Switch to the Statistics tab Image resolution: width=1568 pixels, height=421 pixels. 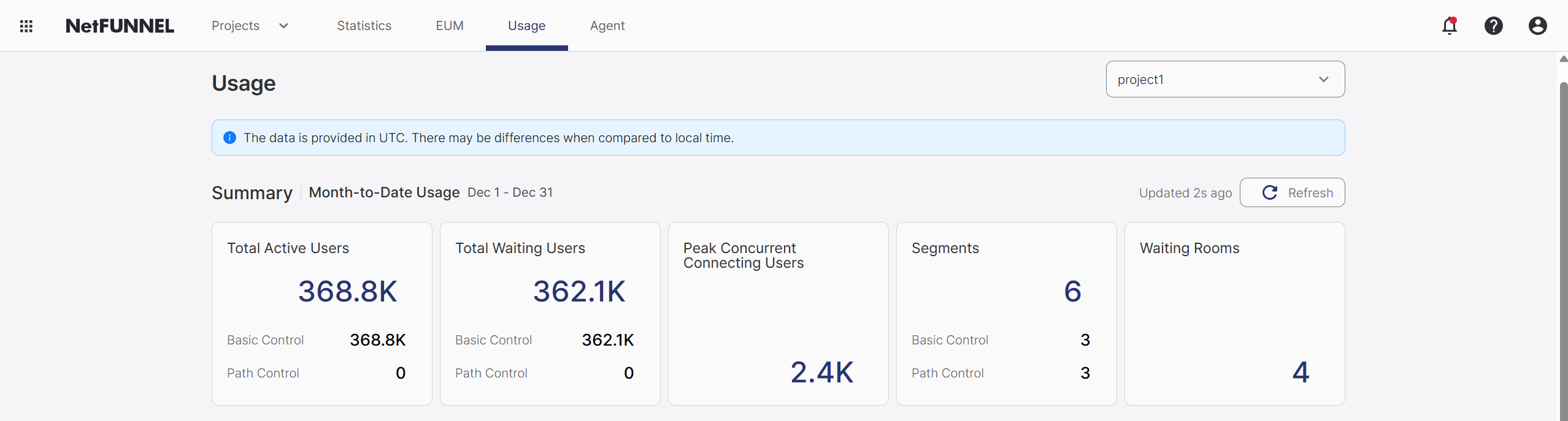[364, 26]
